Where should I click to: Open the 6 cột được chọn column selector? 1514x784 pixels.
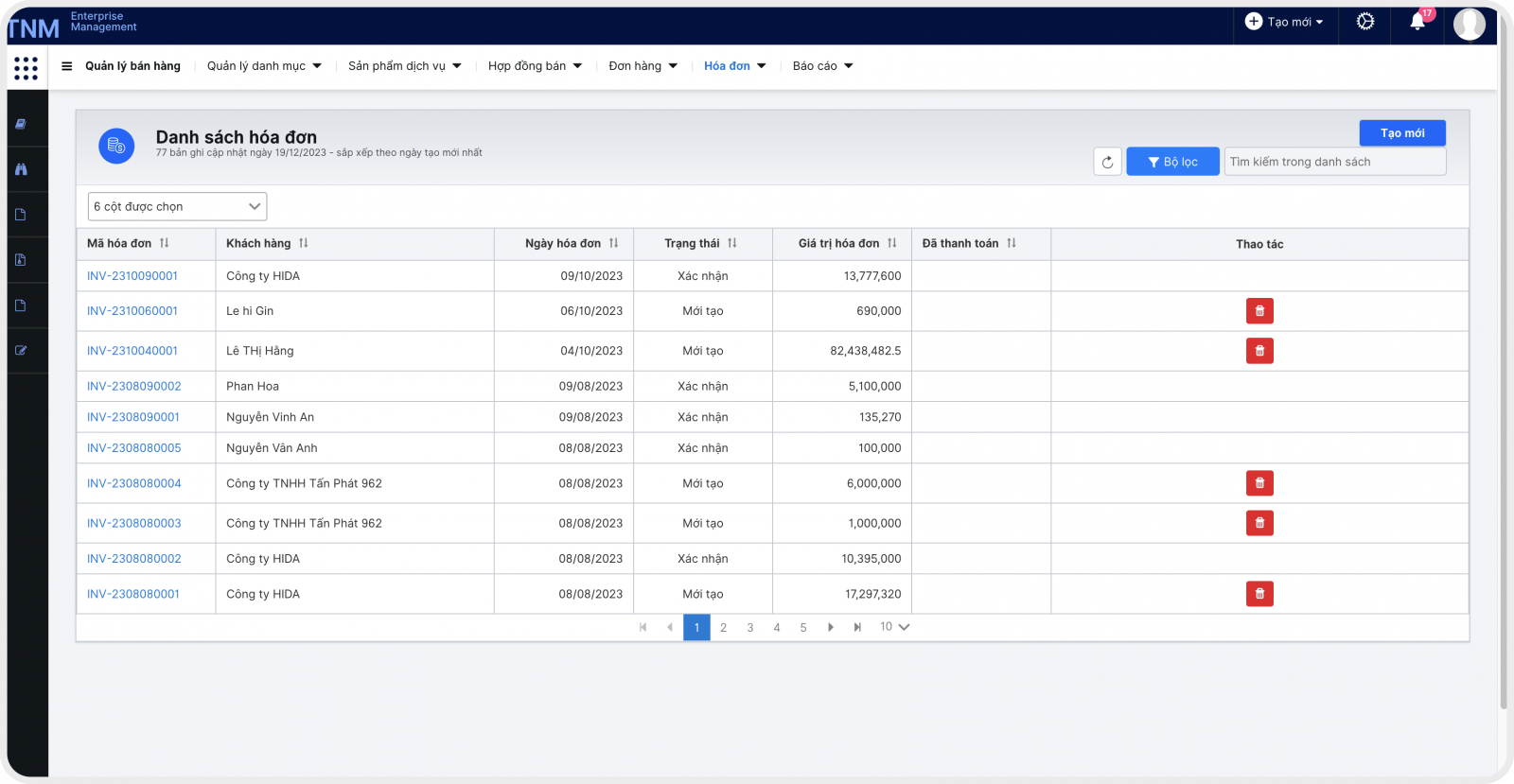pyautogui.click(x=177, y=206)
